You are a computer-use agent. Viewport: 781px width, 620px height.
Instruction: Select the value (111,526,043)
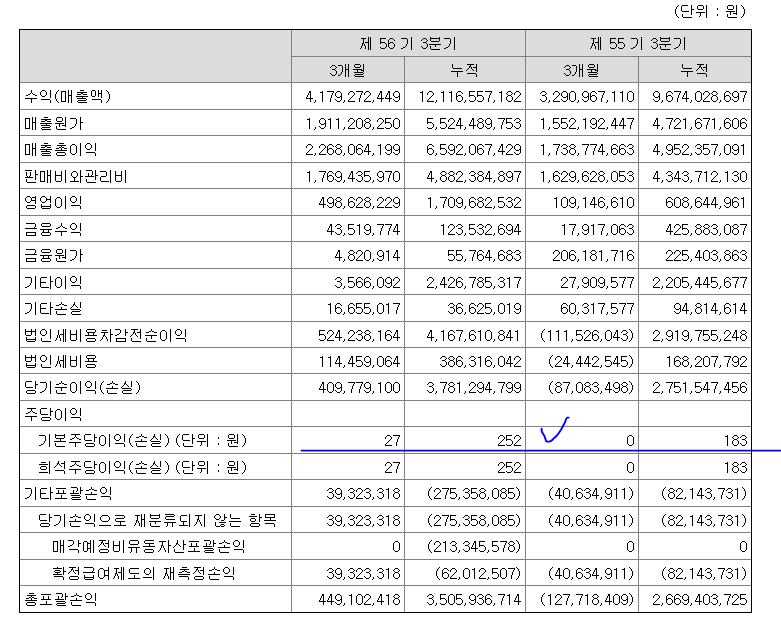pos(587,336)
